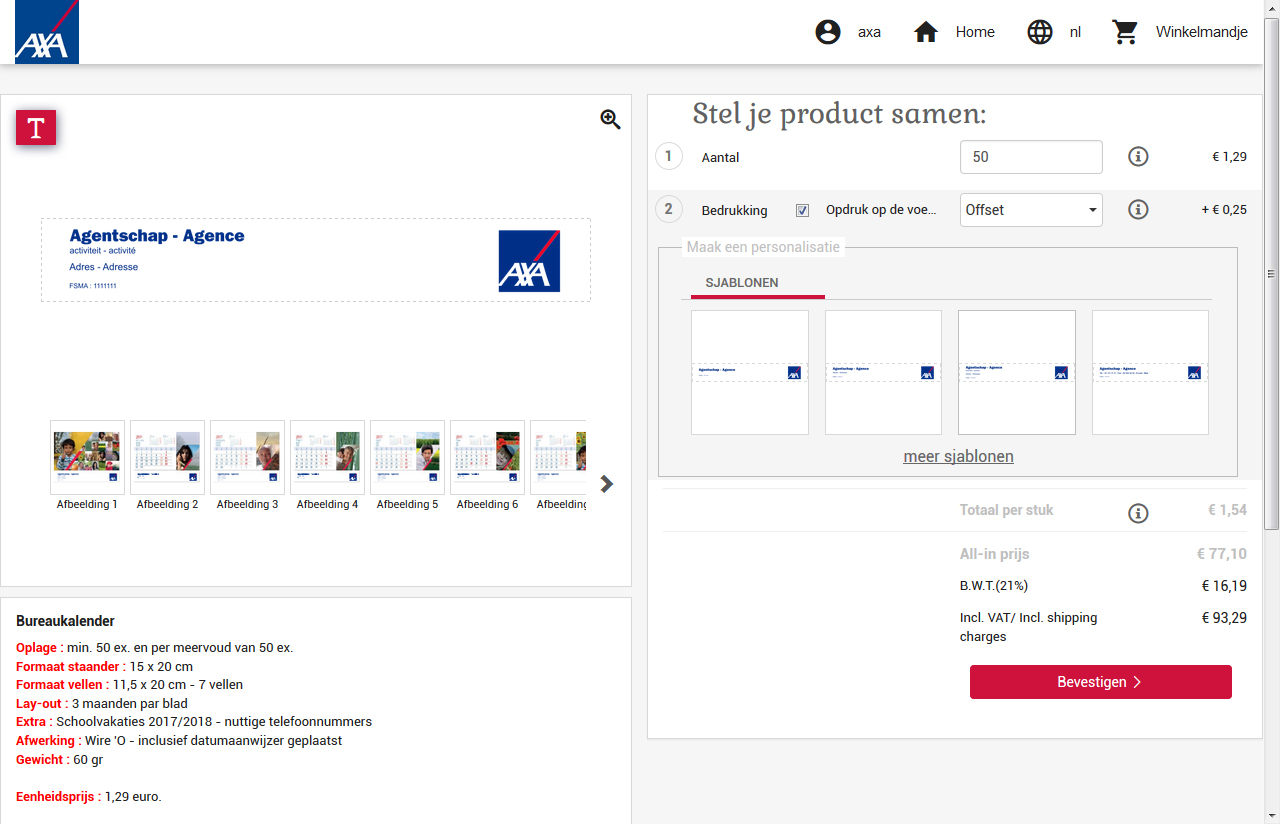Select thumbnail Afbeelding 1
This screenshot has width=1280, height=824.
point(87,457)
